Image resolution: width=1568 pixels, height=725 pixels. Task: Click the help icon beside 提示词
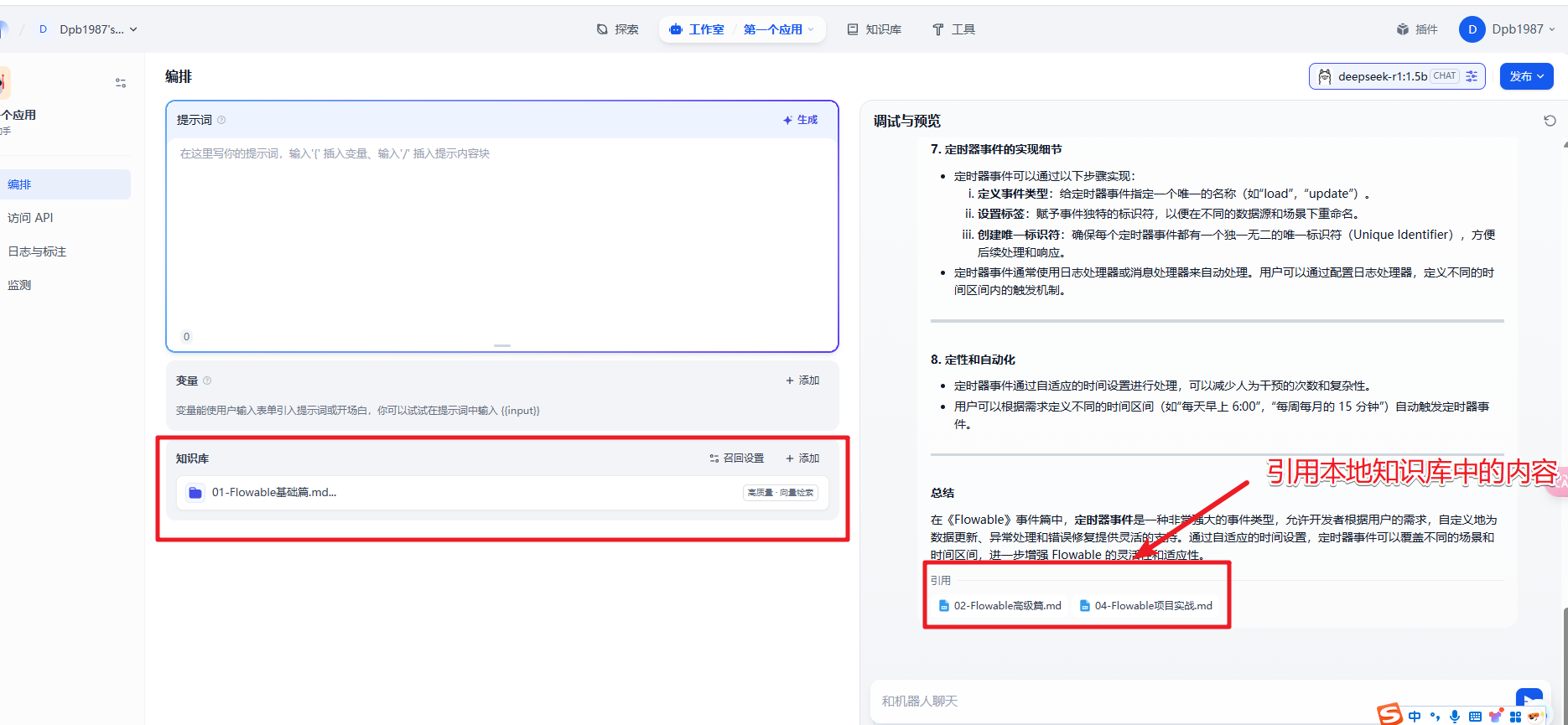click(221, 120)
